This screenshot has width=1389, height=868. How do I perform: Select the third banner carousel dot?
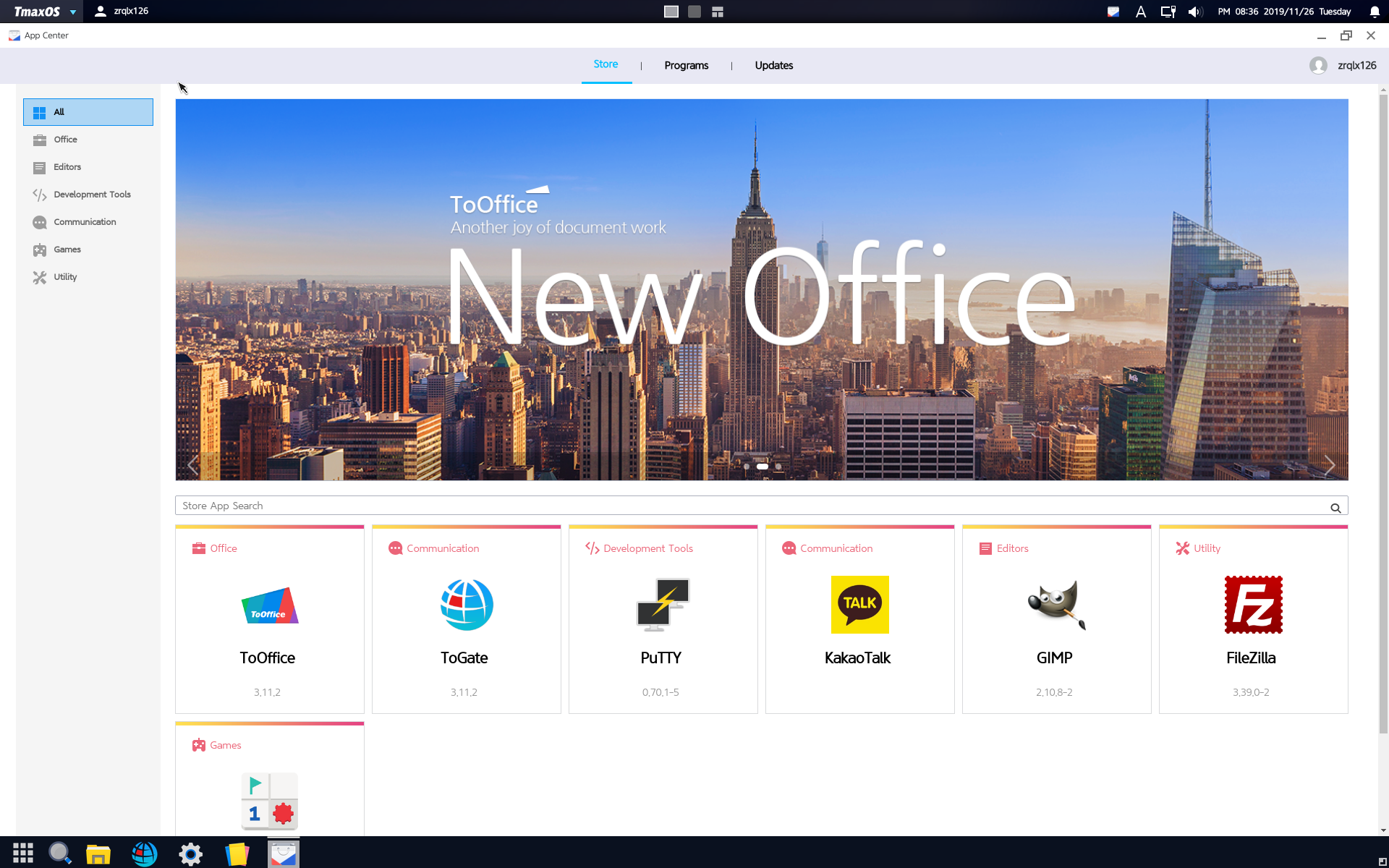[x=778, y=467]
